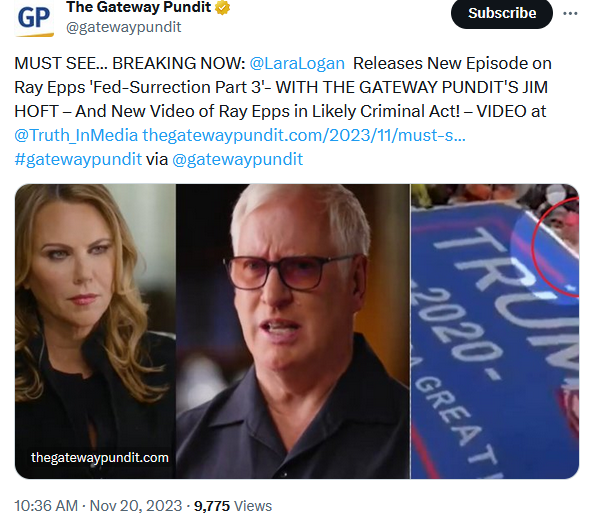Viewport: 594px width, 530px height.
Task: Click the @gatewaypundit mention after via
Action: pos(238,159)
